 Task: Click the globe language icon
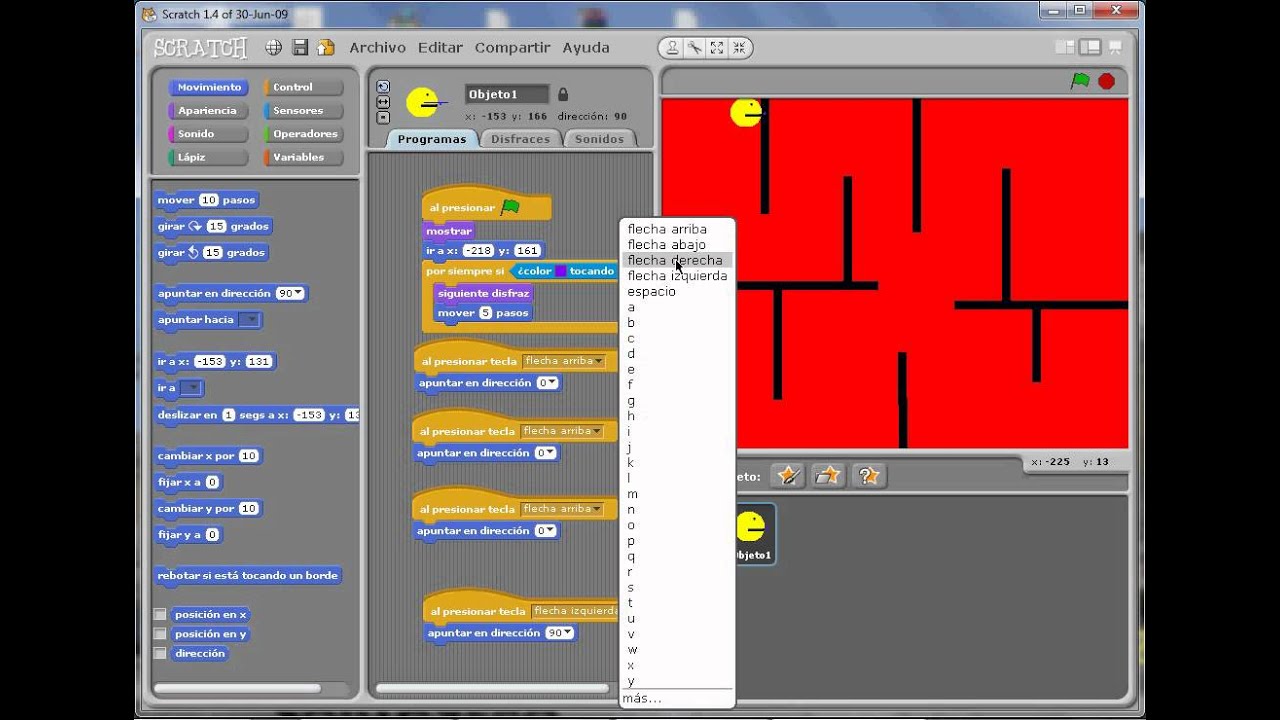(273, 47)
